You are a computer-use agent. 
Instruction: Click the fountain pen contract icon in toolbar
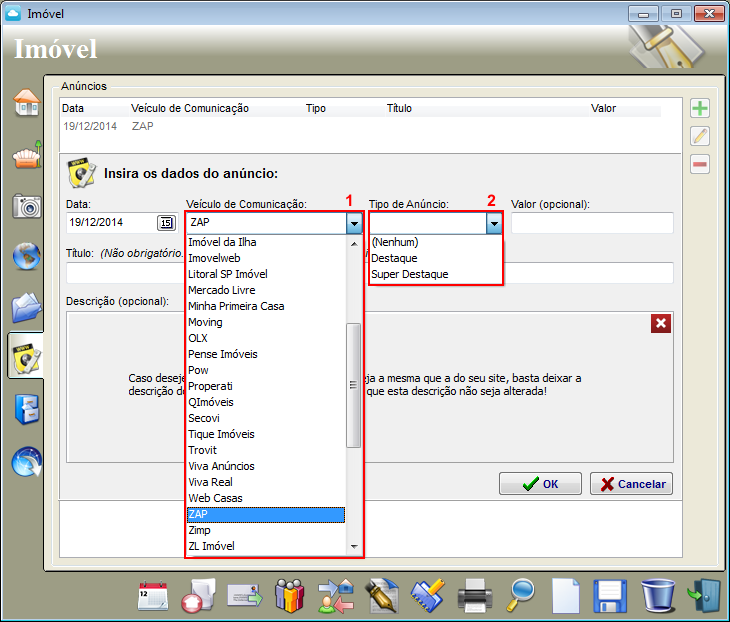382,595
